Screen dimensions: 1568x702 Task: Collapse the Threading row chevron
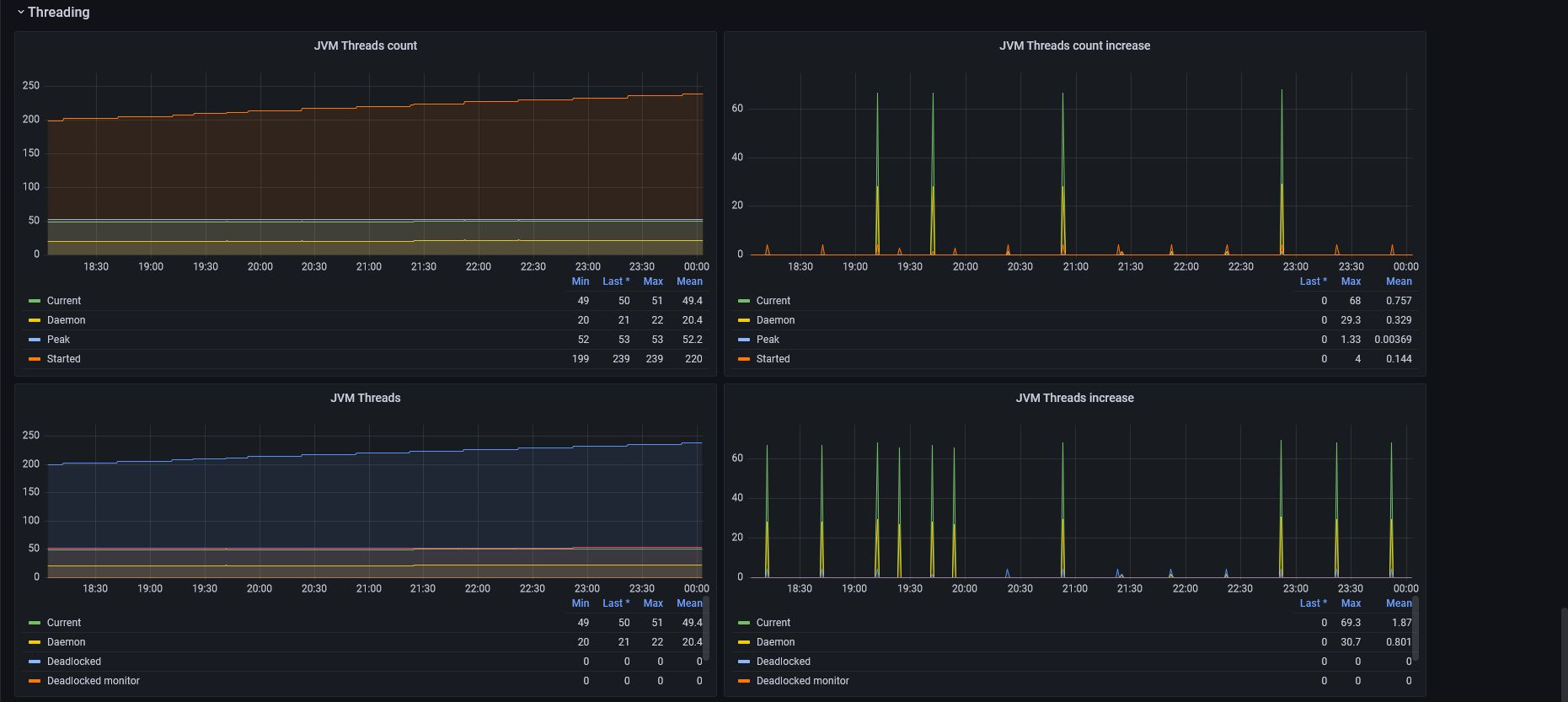pyautogui.click(x=20, y=12)
